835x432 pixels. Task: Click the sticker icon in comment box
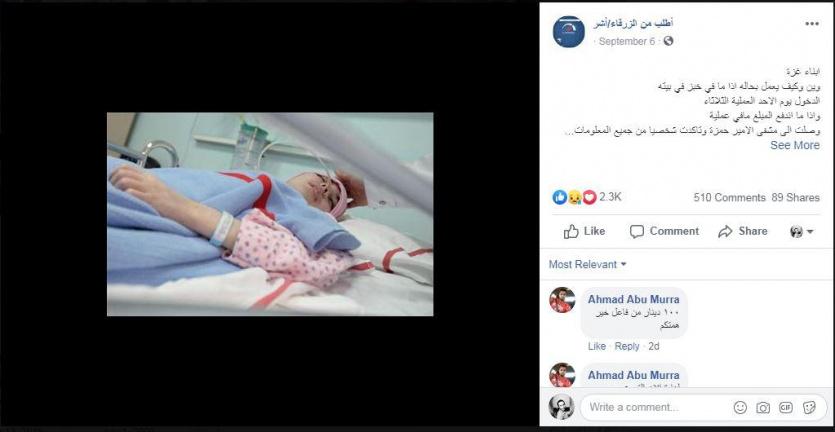[809, 407]
